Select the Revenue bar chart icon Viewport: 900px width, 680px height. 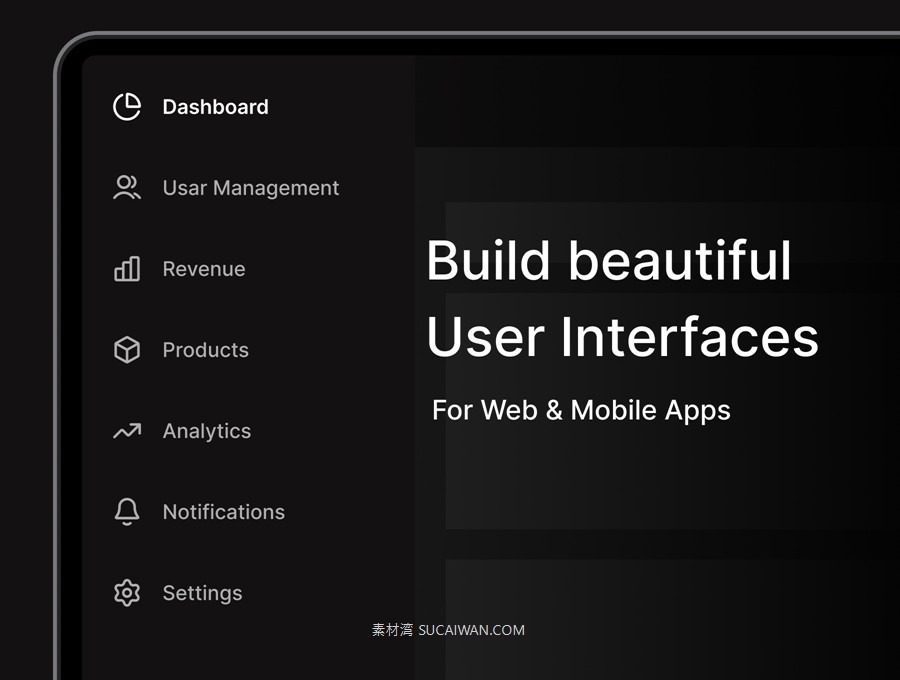127,269
